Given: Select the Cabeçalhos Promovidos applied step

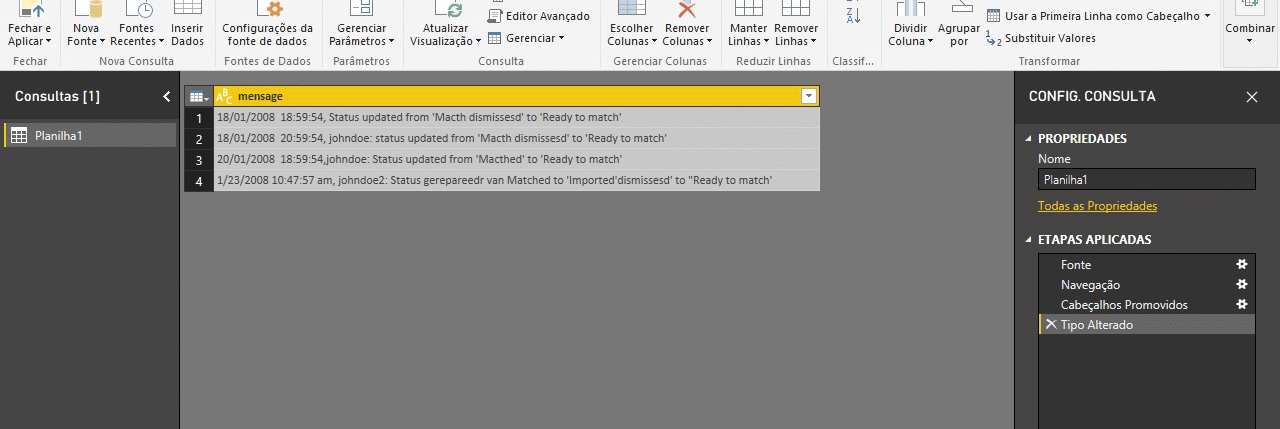Looking at the screenshot, I should [1147, 305].
